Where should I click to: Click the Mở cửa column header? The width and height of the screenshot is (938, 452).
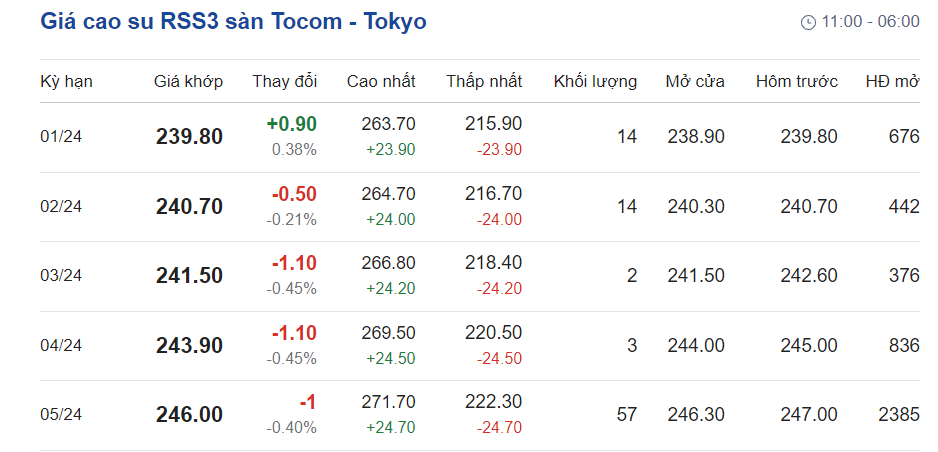pos(695,82)
